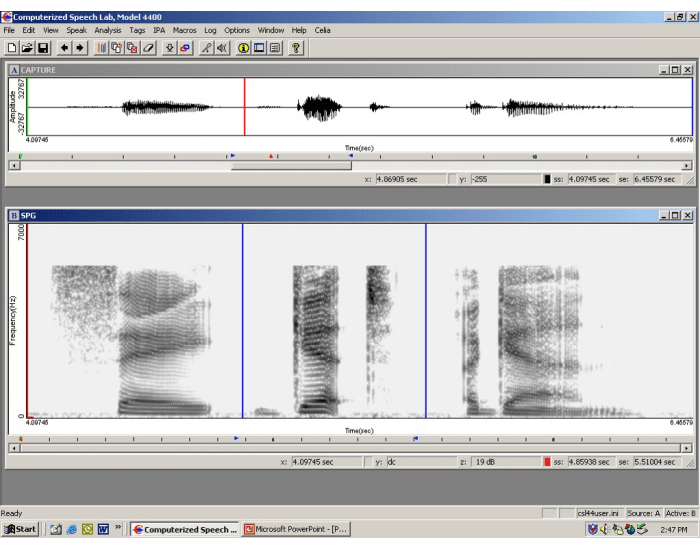Click Computerized Speech taskbar button
The width and height of the screenshot is (700, 550).
click(185, 529)
